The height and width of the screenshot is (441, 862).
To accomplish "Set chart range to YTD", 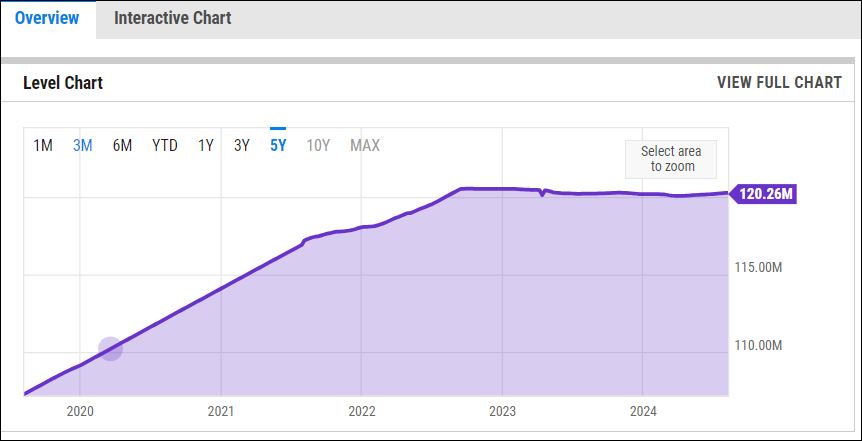I will (165, 146).
